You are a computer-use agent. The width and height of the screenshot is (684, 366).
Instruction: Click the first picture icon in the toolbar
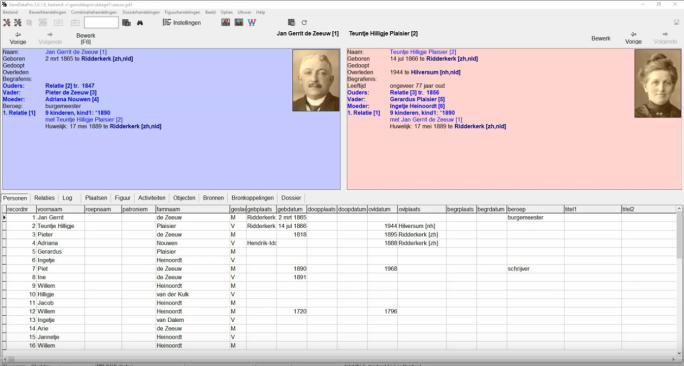coord(226,22)
